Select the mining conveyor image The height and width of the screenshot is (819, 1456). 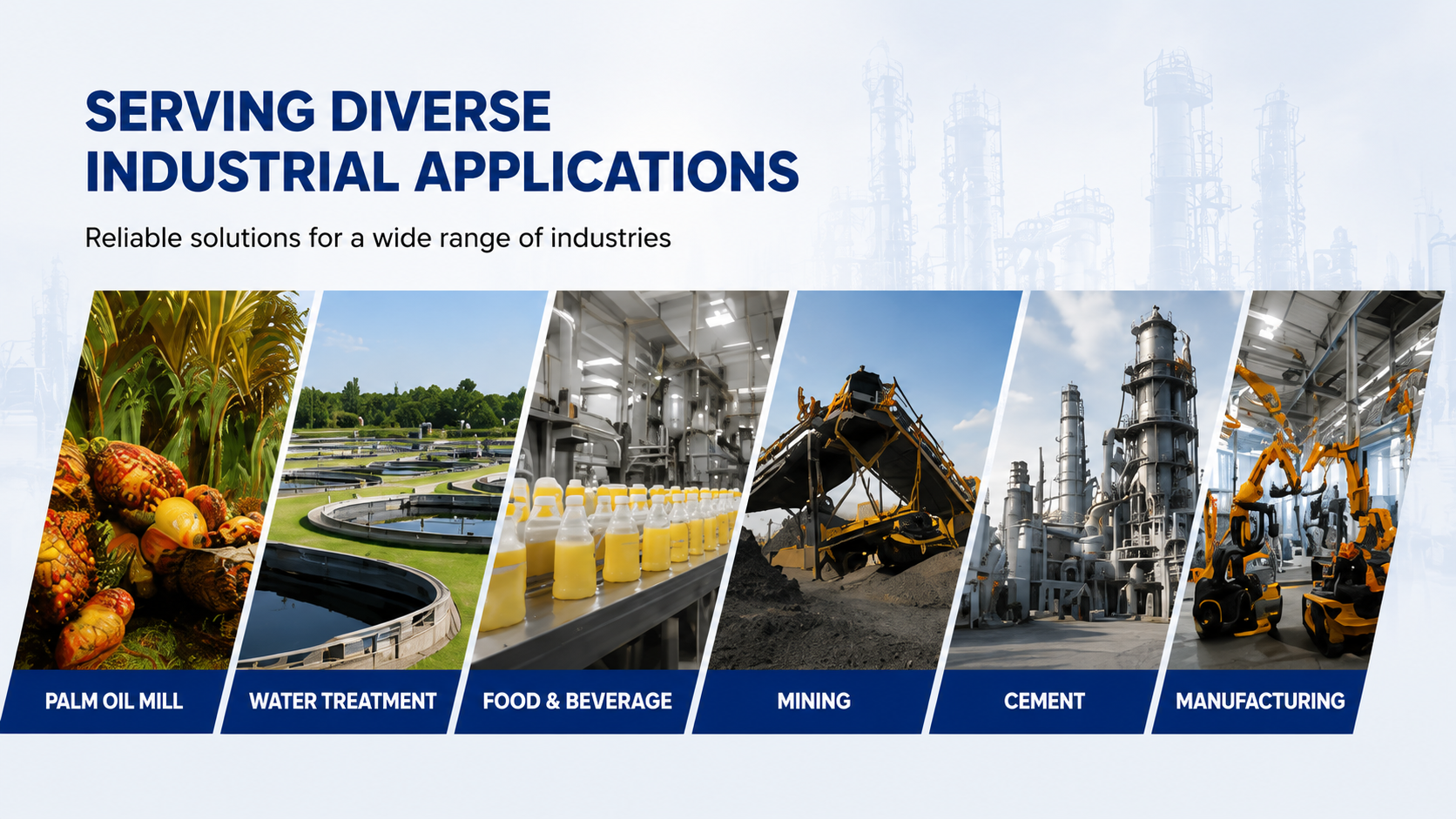click(866, 480)
